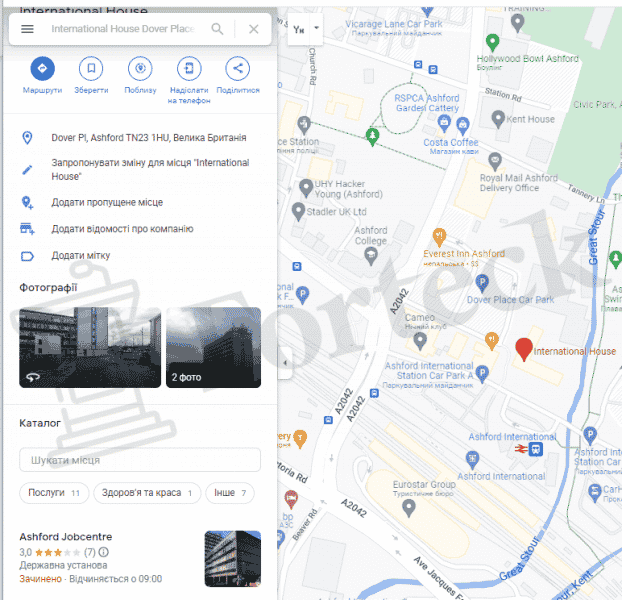Open the Ук language dropdown
The image size is (622, 600).
click(x=305, y=29)
